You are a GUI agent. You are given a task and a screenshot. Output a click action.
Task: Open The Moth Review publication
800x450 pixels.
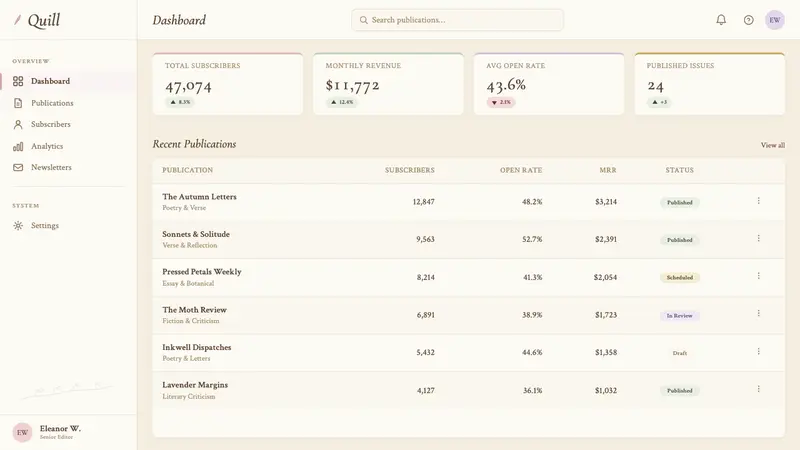[194, 310]
